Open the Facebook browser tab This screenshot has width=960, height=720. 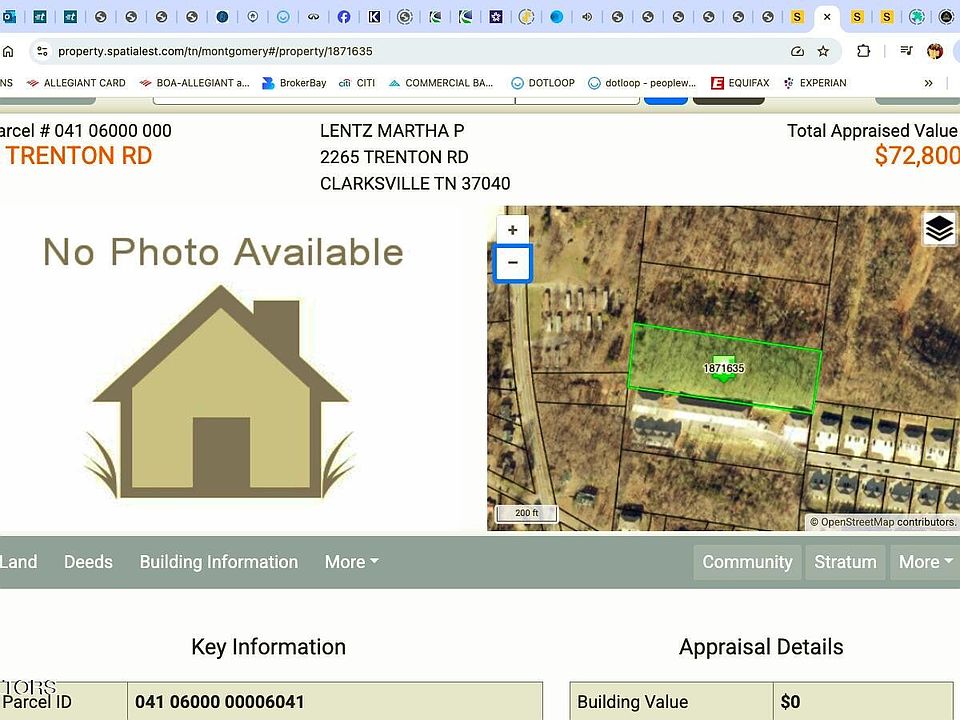click(x=343, y=17)
